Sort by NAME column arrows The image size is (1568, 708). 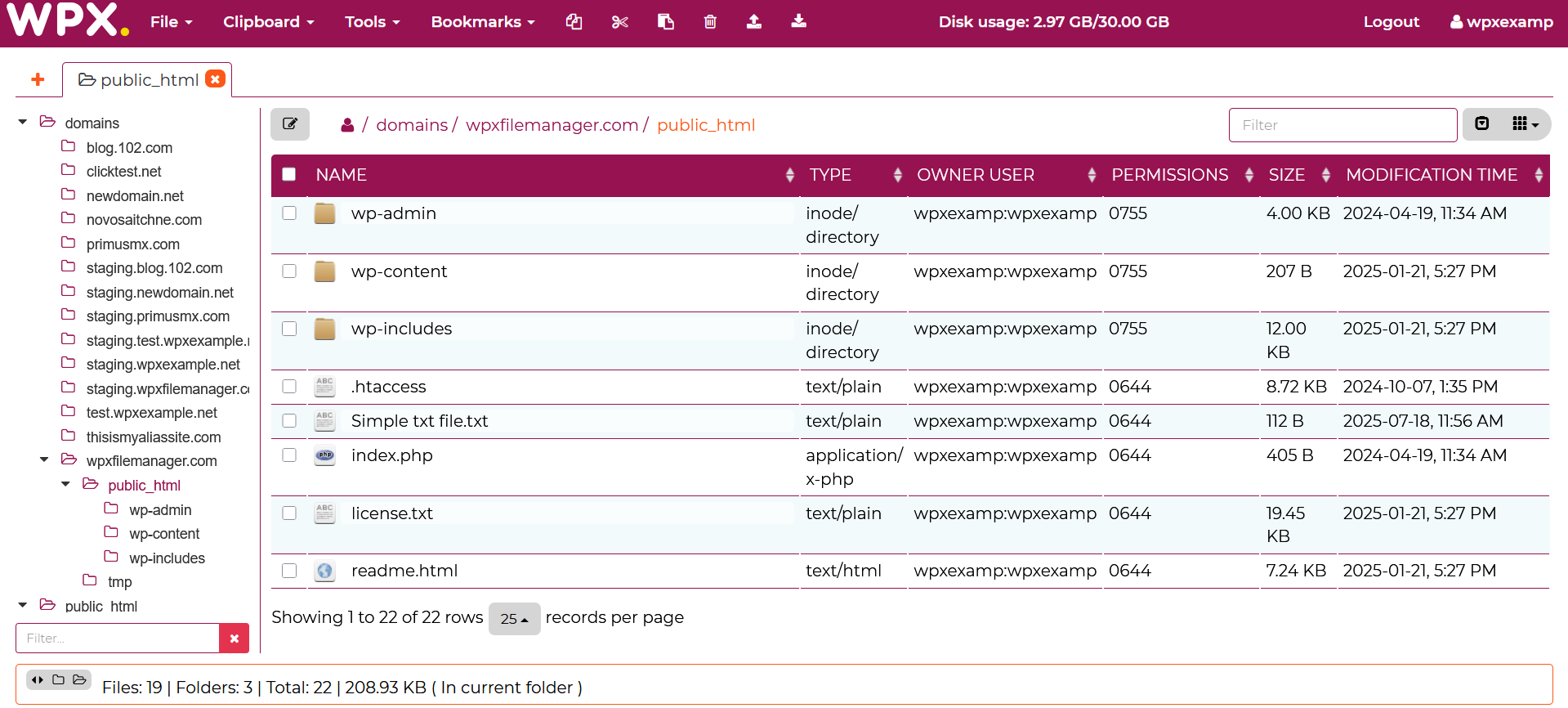[789, 175]
